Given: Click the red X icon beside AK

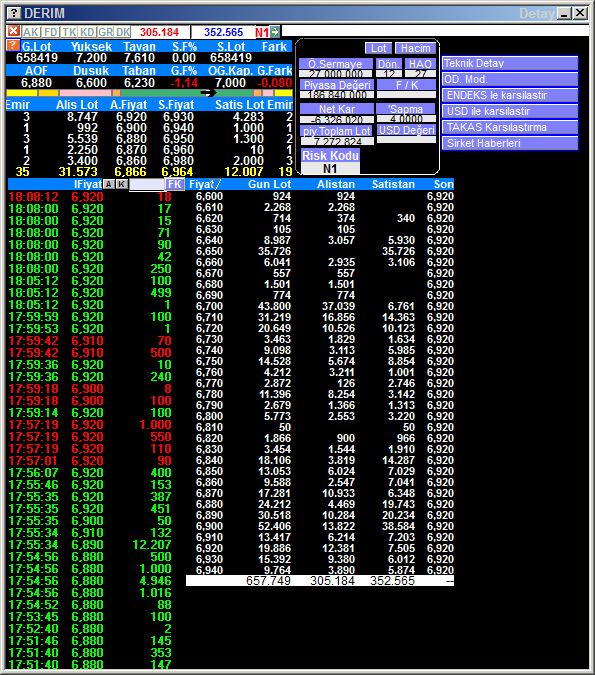Looking at the screenshot, I should tap(13, 31).
